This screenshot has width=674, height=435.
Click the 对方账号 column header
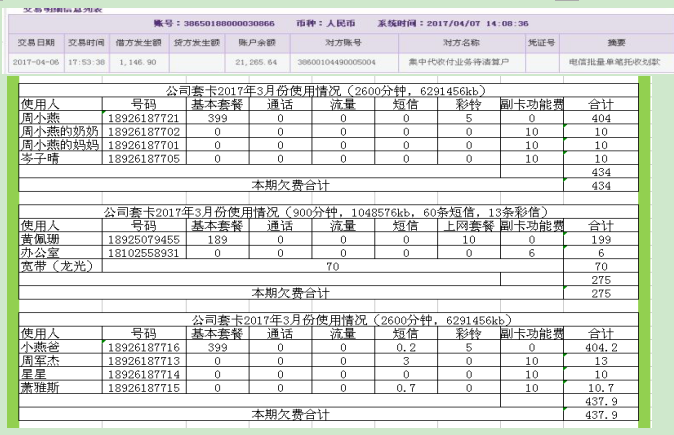(343, 43)
